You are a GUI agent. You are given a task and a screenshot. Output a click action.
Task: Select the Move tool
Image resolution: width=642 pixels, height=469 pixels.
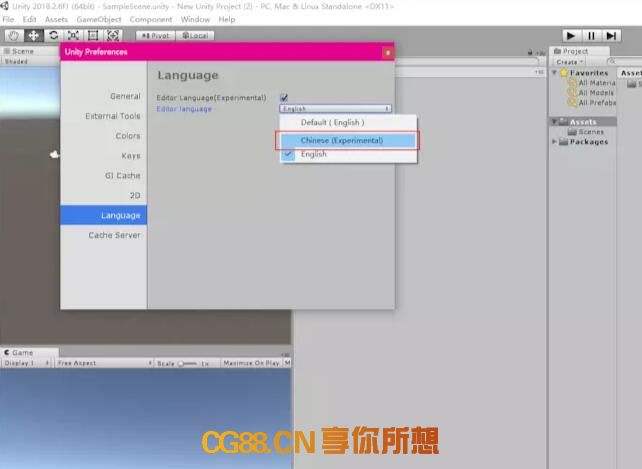(34, 36)
